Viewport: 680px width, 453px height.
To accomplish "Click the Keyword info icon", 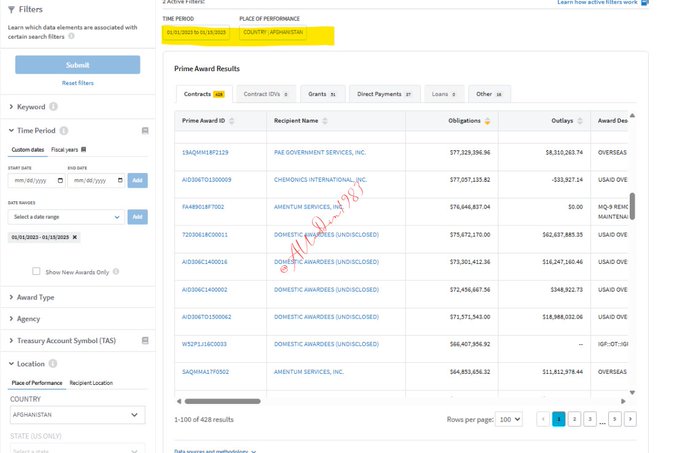I will (53, 106).
